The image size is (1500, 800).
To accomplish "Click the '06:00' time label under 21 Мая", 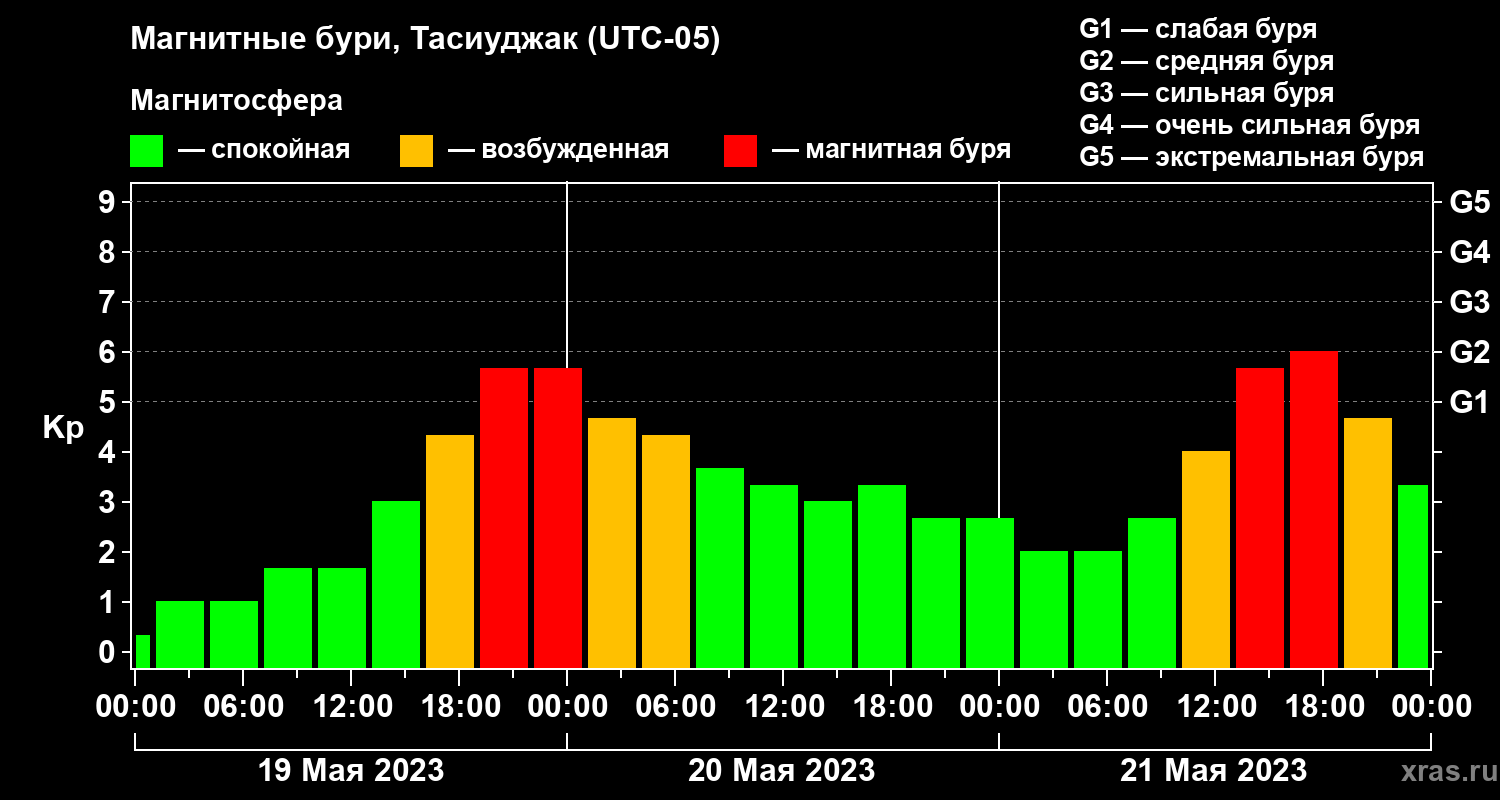I will pos(1107,707).
